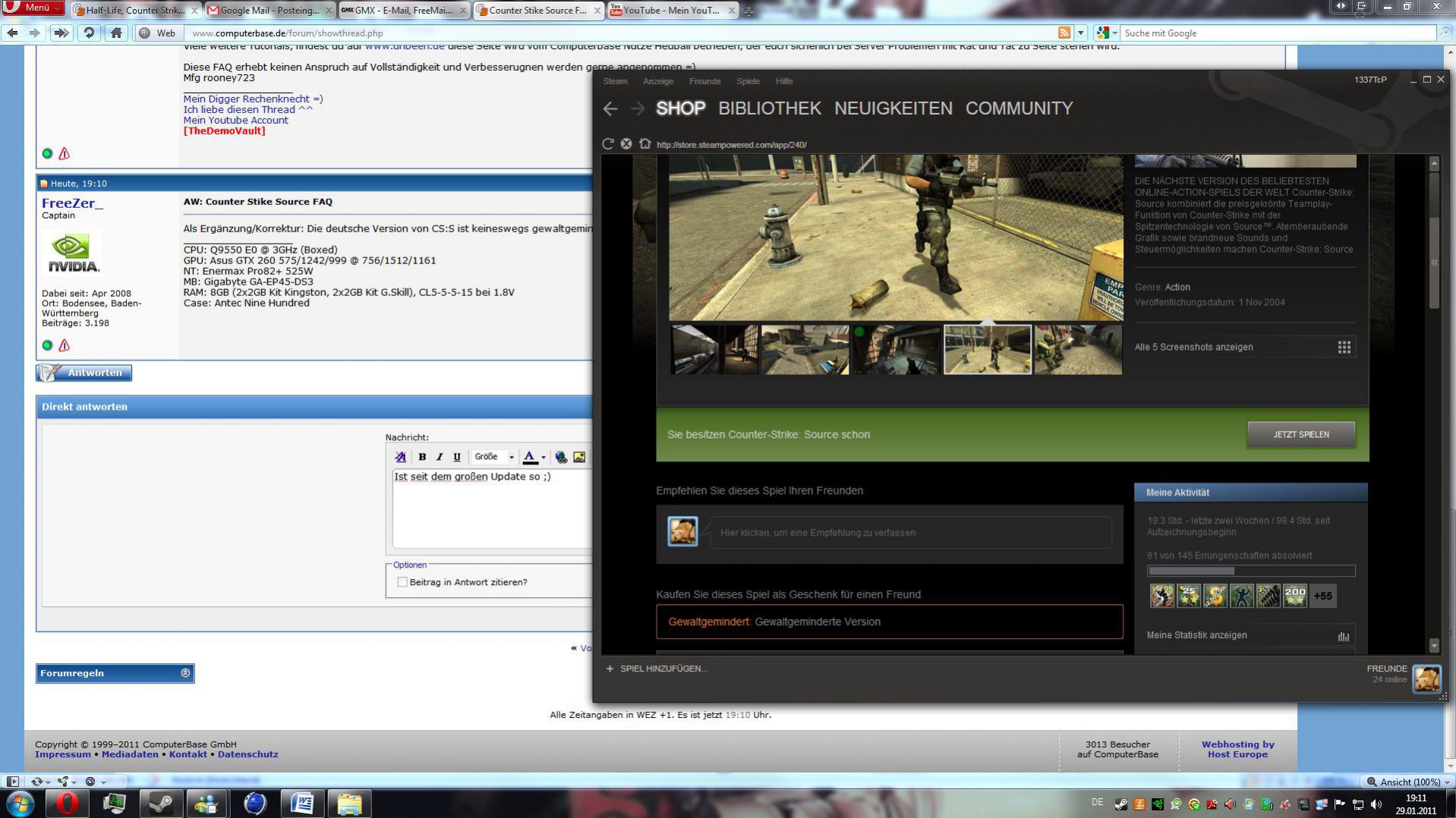Image resolution: width=1456 pixels, height=818 pixels.
Task: Open the screenshots grid icon in Steam
Action: point(1344,347)
